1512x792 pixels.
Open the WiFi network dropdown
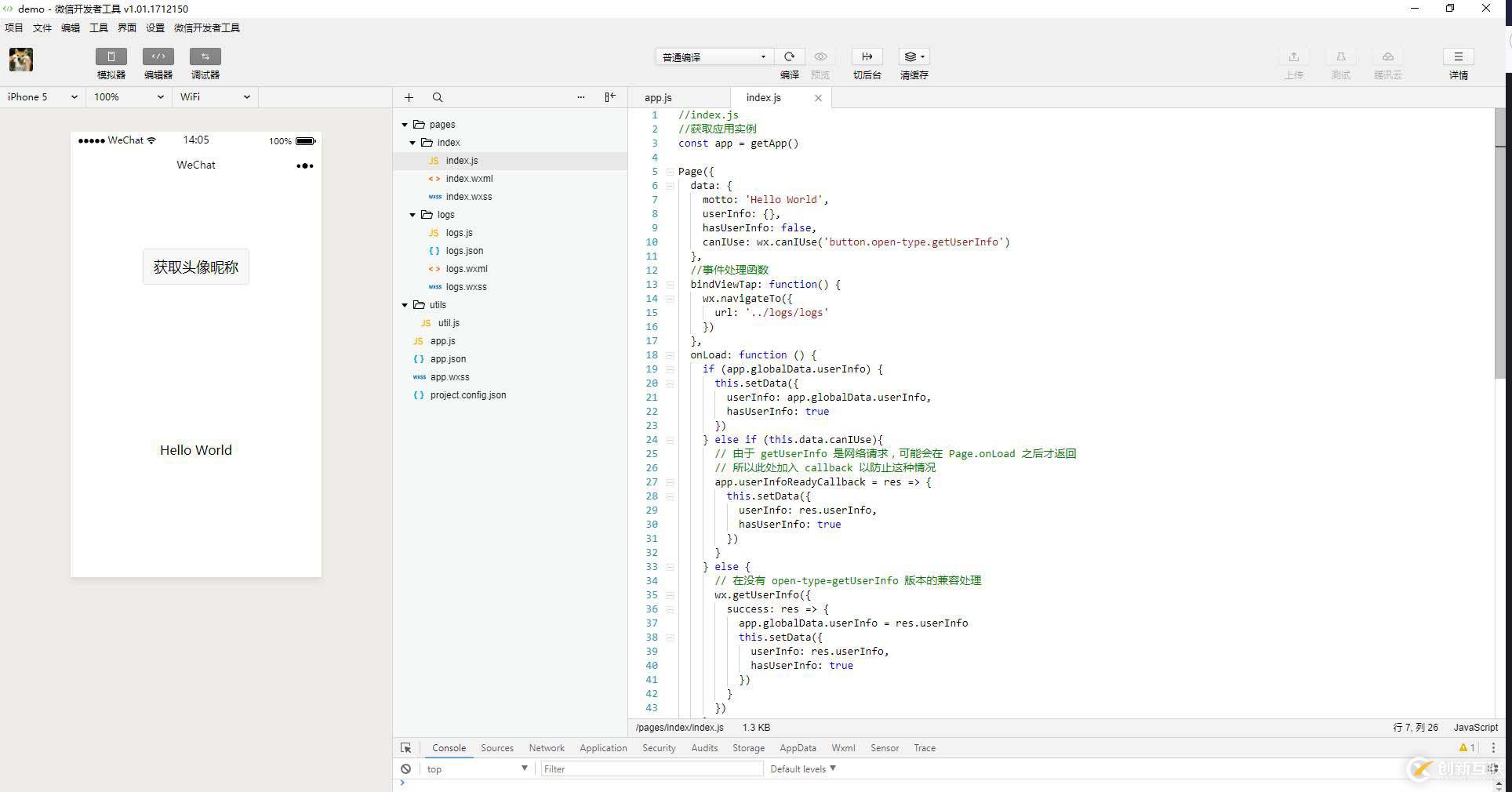point(215,96)
